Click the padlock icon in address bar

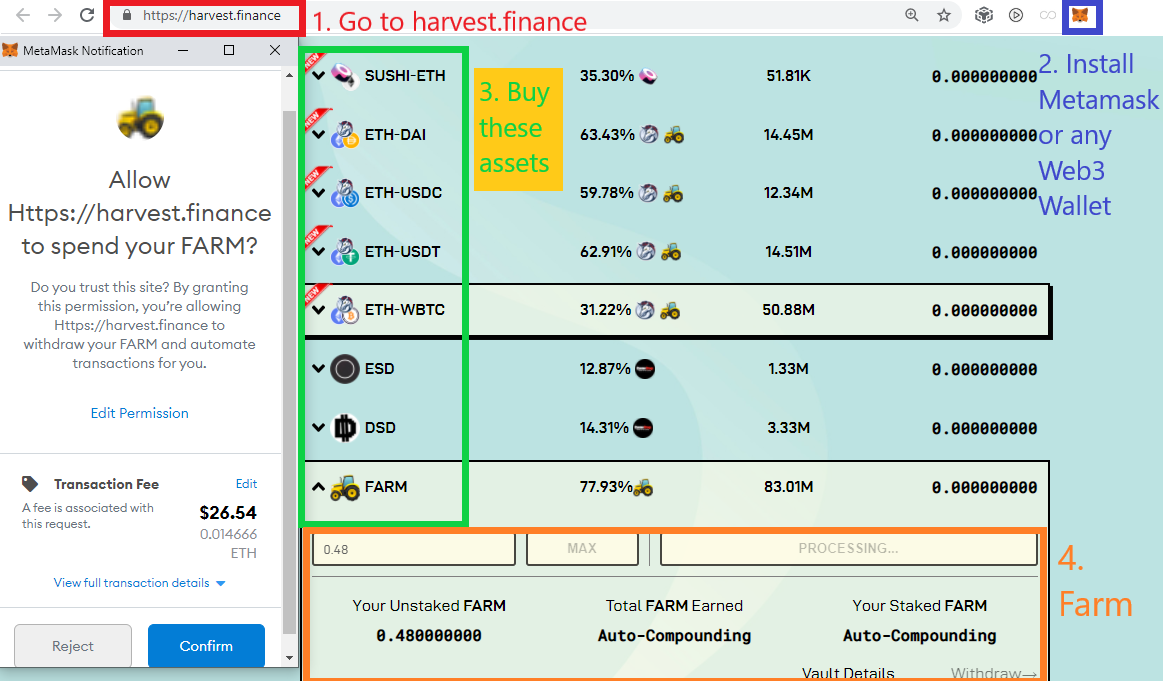click(127, 15)
